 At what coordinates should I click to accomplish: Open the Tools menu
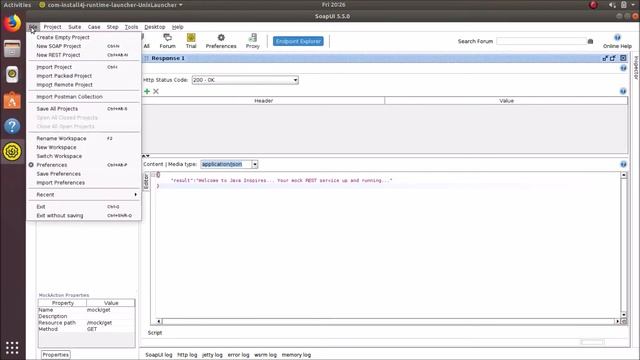[131, 27]
